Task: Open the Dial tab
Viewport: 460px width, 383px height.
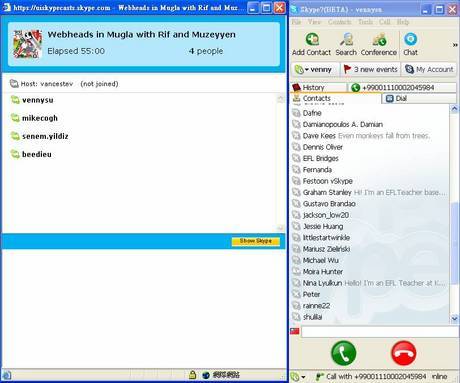Action: pyautogui.click(x=419, y=98)
